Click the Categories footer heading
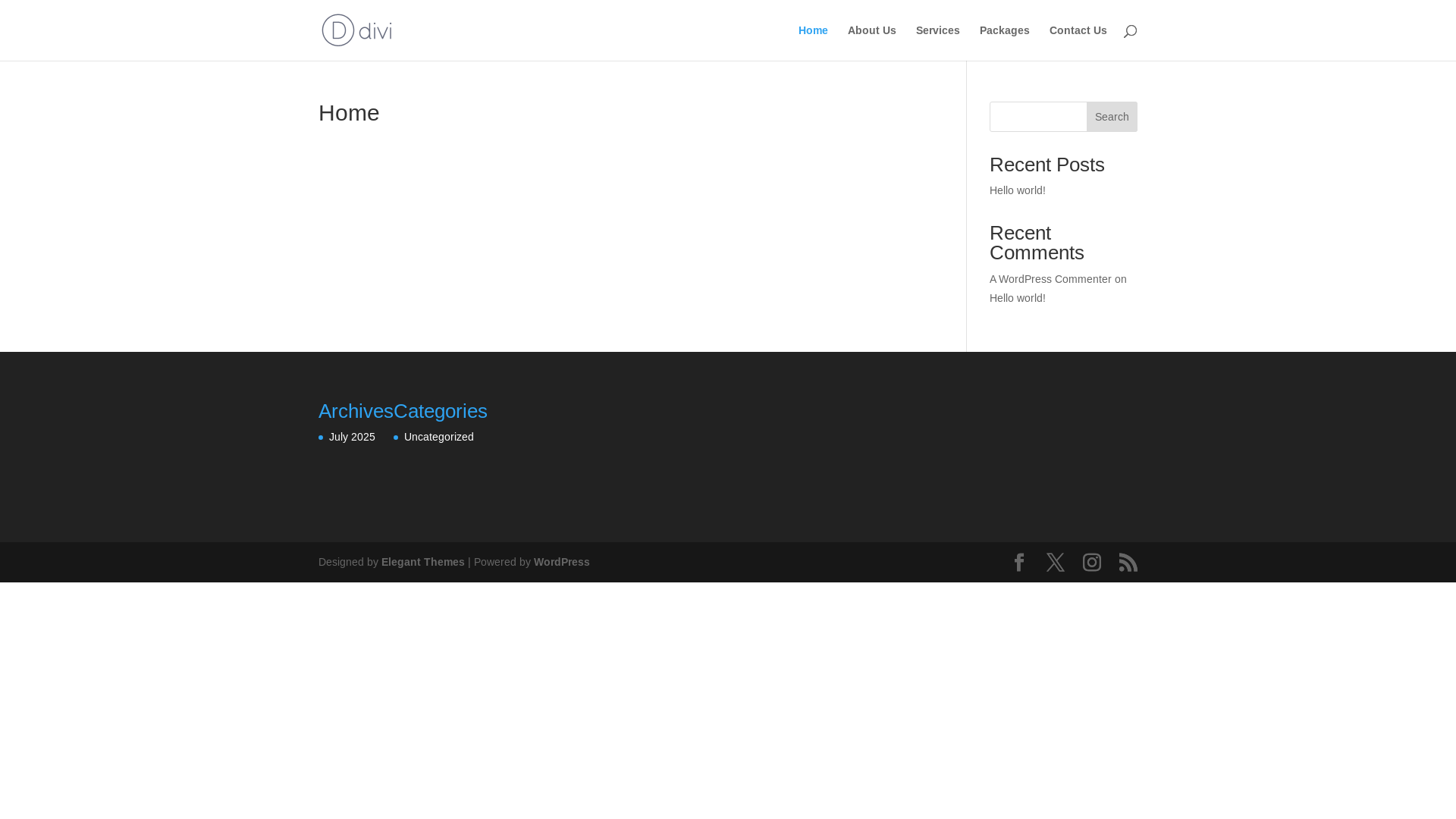This screenshot has width=1456, height=819. click(441, 411)
